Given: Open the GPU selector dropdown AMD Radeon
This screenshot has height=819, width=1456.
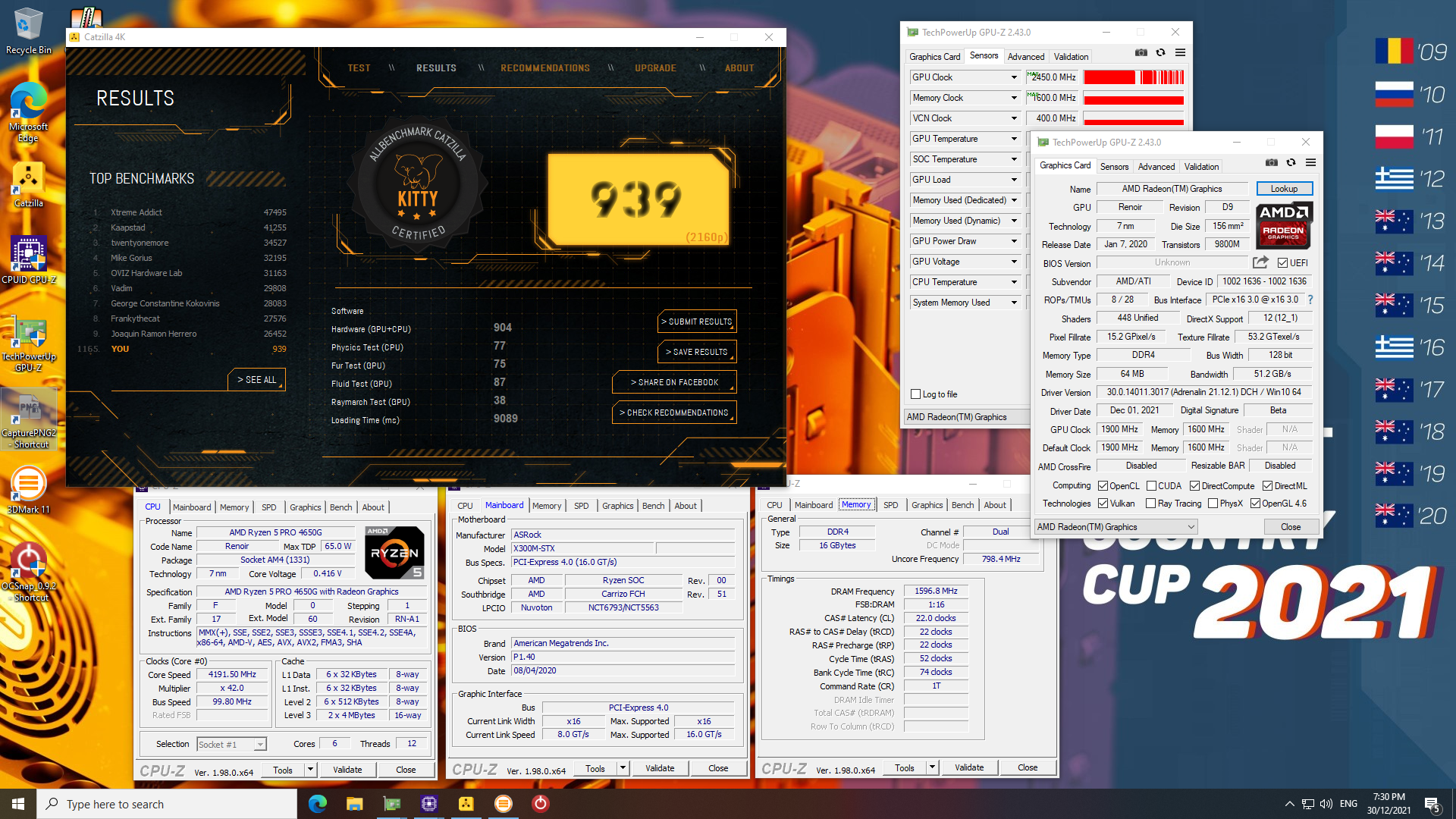Looking at the screenshot, I should 1116,527.
